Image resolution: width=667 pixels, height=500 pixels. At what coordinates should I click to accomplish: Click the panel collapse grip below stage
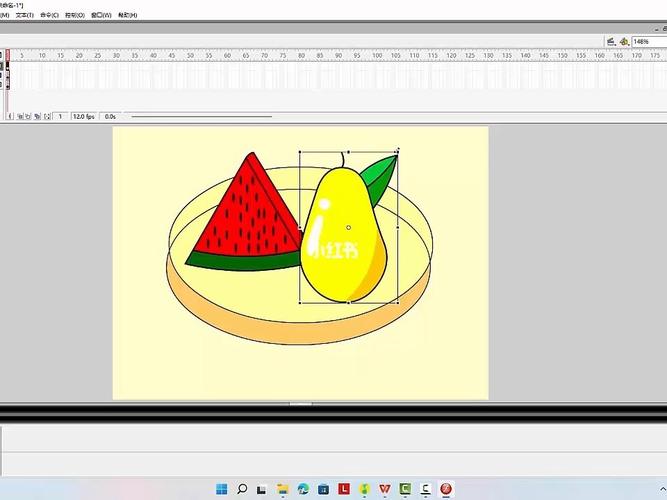301,404
